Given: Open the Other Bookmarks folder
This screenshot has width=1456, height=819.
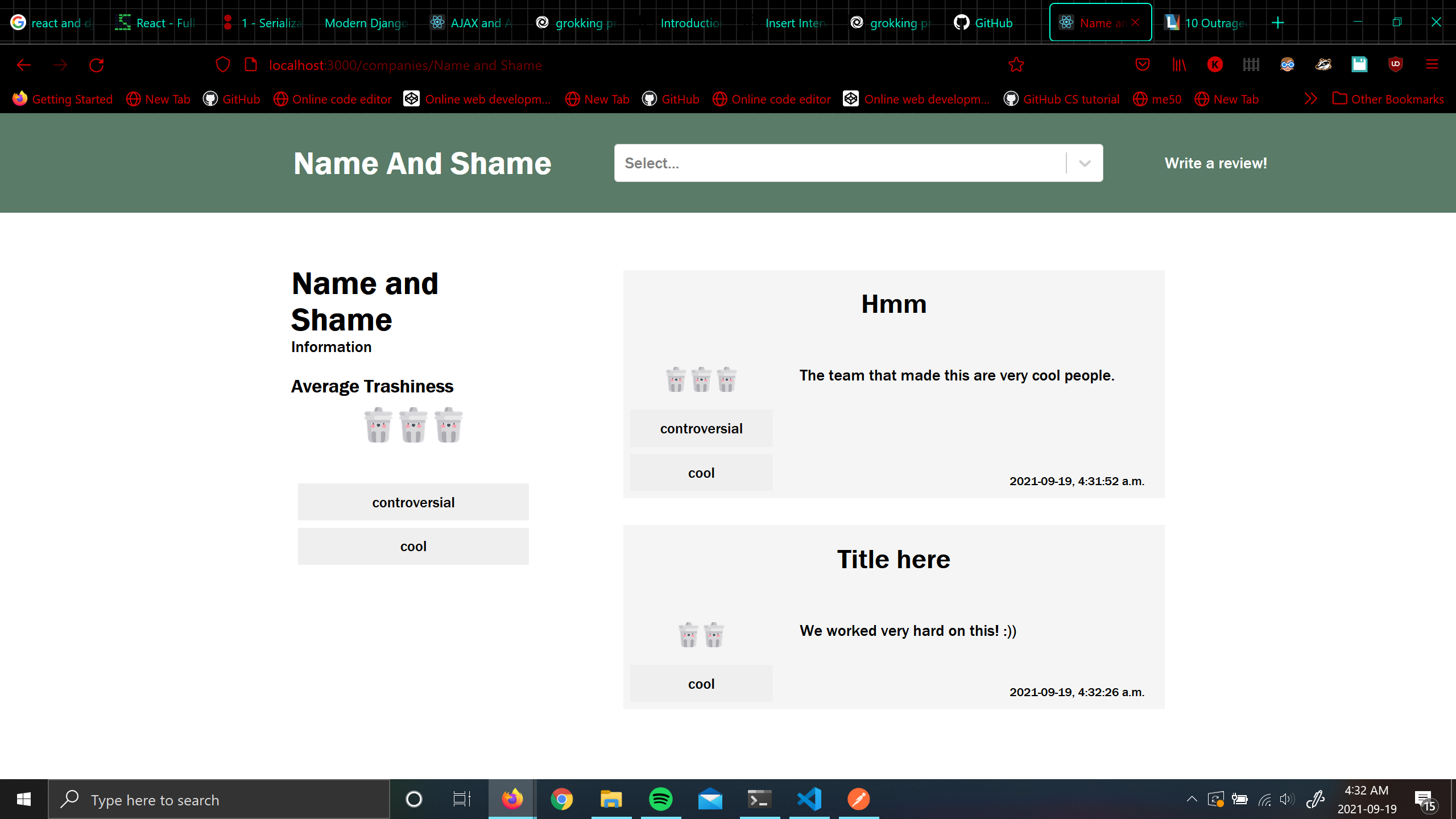Looking at the screenshot, I should point(1388,99).
